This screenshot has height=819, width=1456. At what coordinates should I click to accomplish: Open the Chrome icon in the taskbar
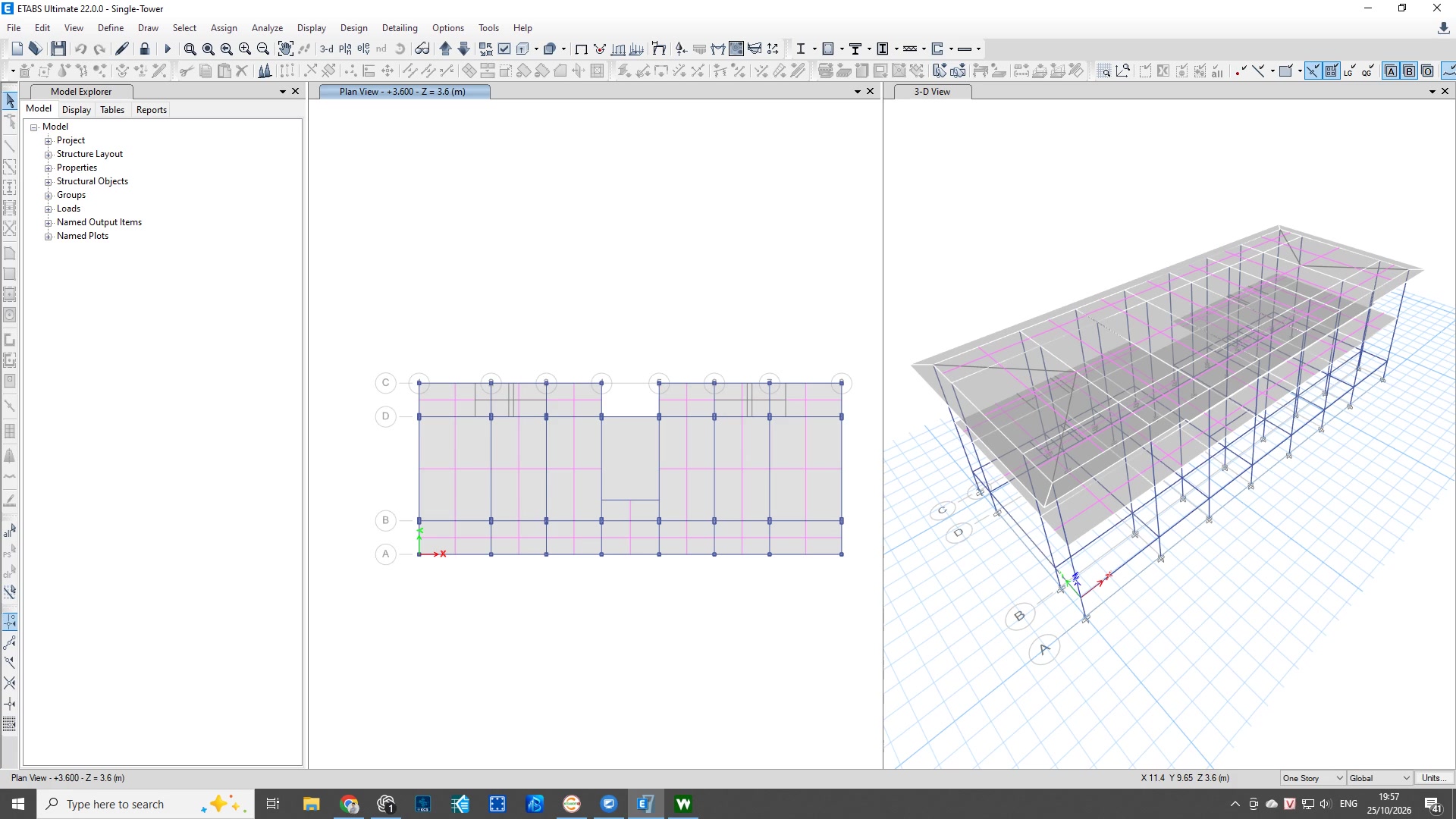pyautogui.click(x=349, y=804)
